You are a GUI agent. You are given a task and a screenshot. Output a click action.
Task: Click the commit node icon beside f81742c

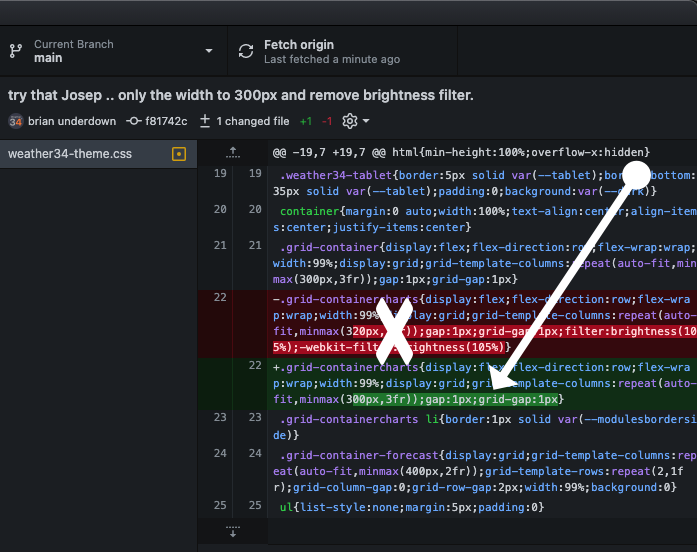pyautogui.click(x=133, y=121)
